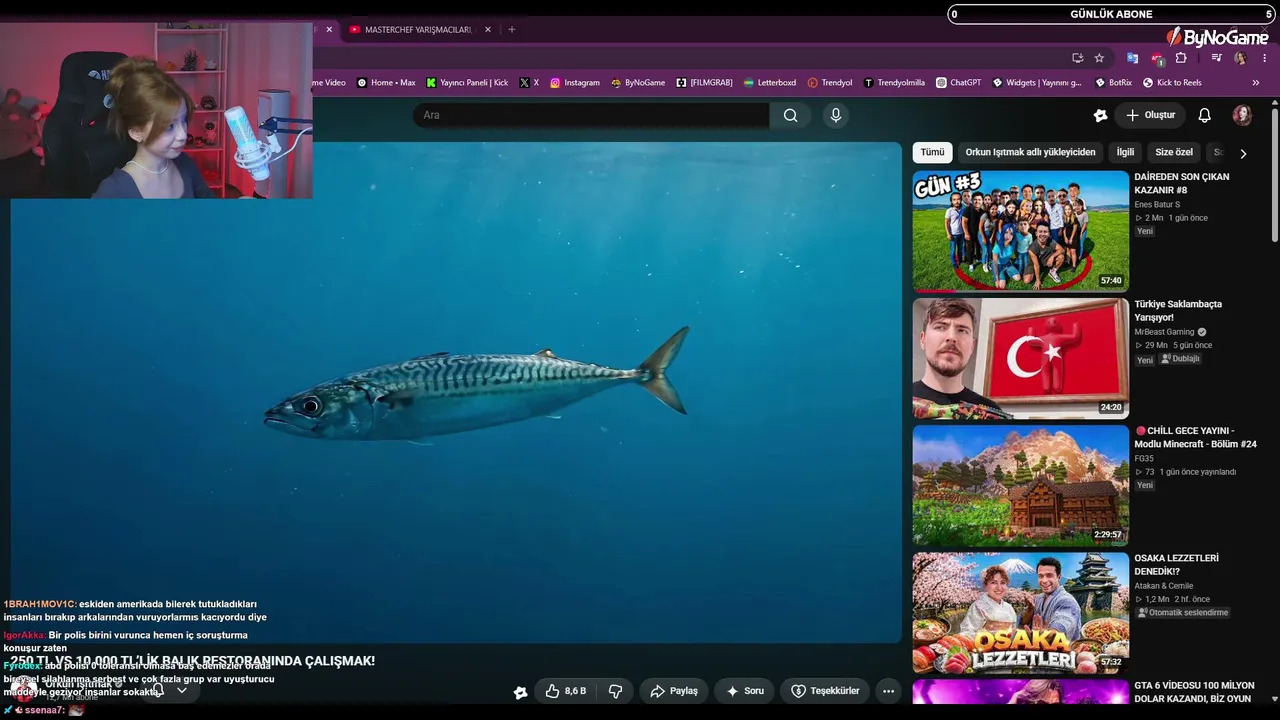Bookmark this page with the star icon
Viewport: 1280px width, 720px height.
1099,58
